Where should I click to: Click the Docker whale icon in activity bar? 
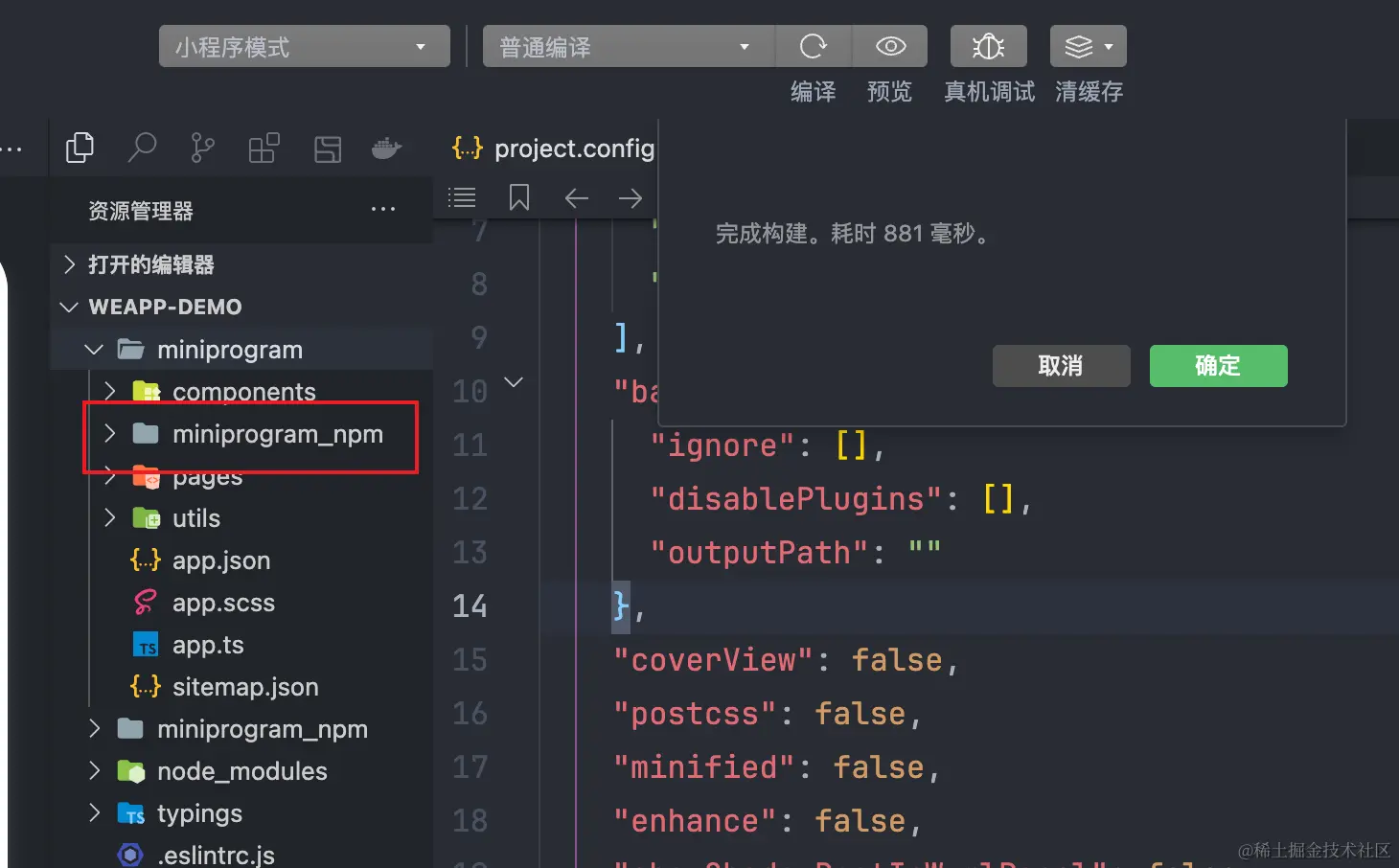tap(386, 148)
